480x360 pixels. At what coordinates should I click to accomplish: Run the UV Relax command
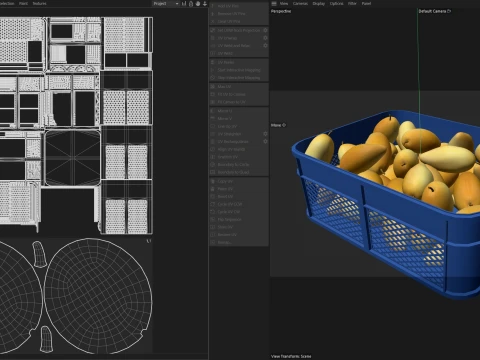click(239, 62)
